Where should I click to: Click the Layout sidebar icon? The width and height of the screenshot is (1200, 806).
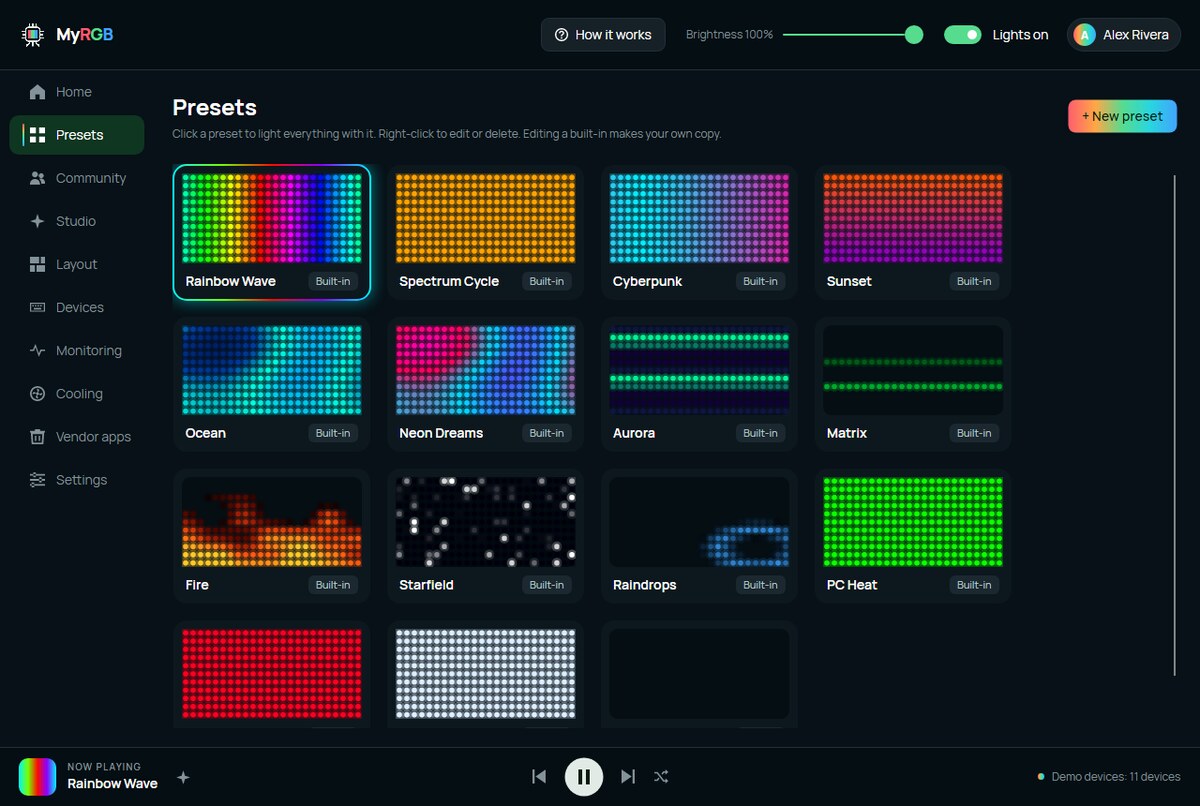38,264
